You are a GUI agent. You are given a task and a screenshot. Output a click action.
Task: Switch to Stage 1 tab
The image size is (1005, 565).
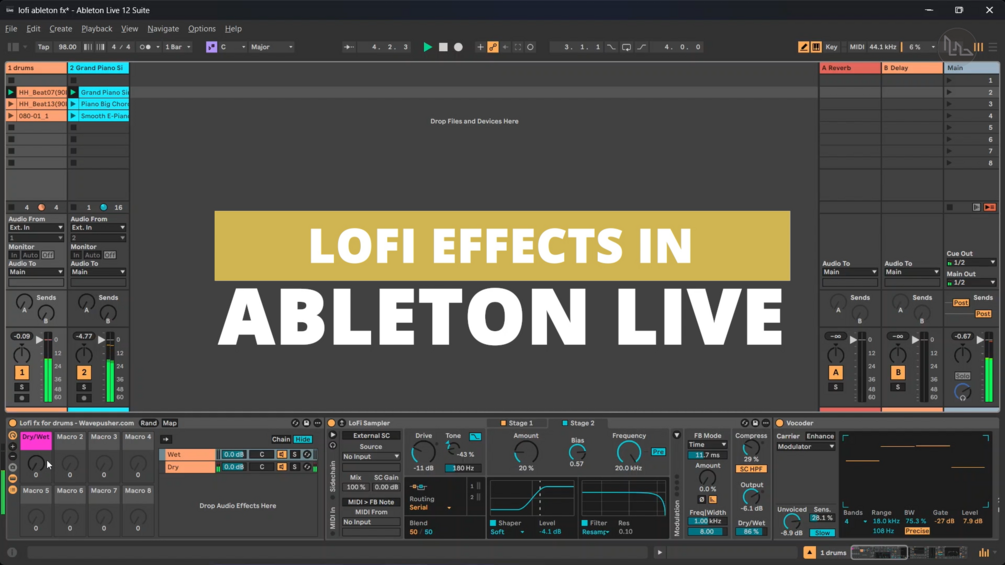[516, 423]
